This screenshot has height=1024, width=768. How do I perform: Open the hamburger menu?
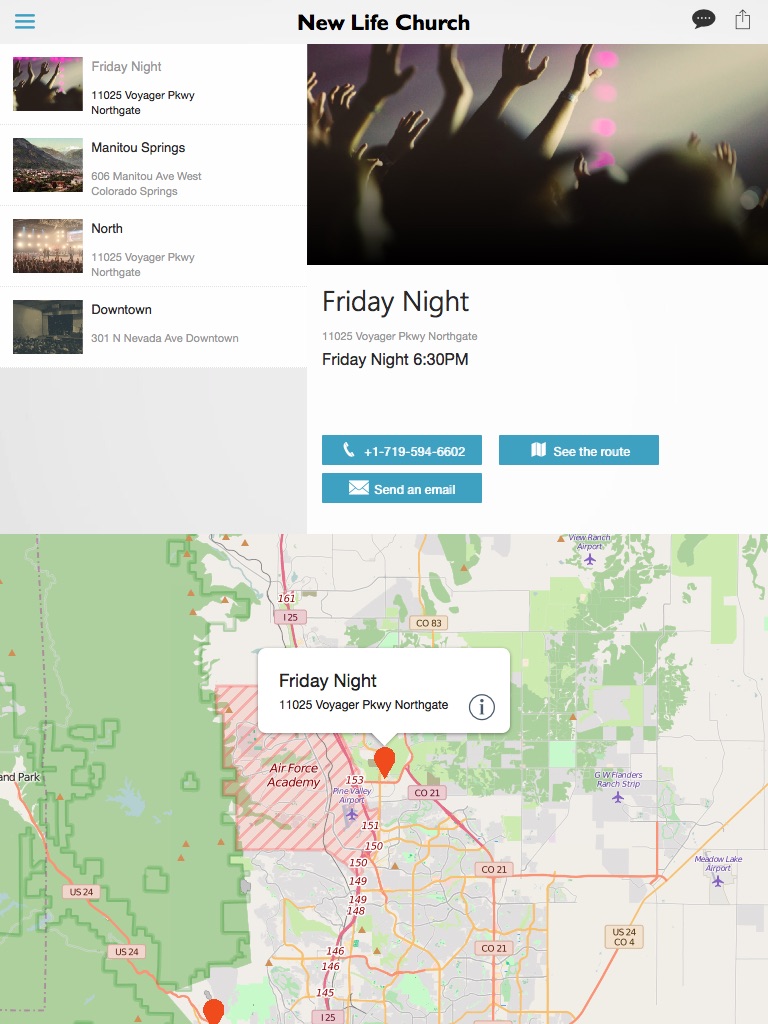tap(25, 21)
